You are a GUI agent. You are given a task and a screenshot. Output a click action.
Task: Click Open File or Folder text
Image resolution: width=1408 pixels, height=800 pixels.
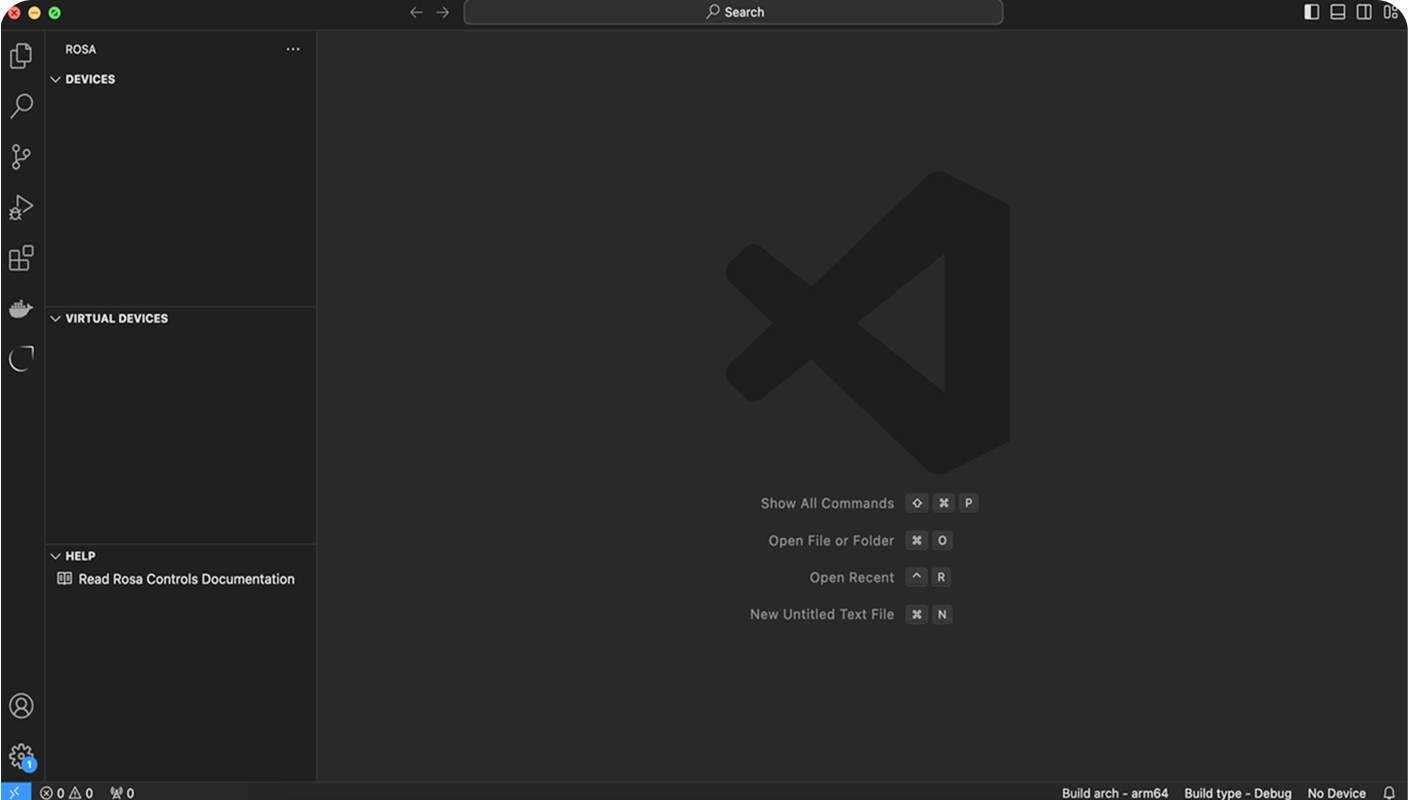(831, 540)
